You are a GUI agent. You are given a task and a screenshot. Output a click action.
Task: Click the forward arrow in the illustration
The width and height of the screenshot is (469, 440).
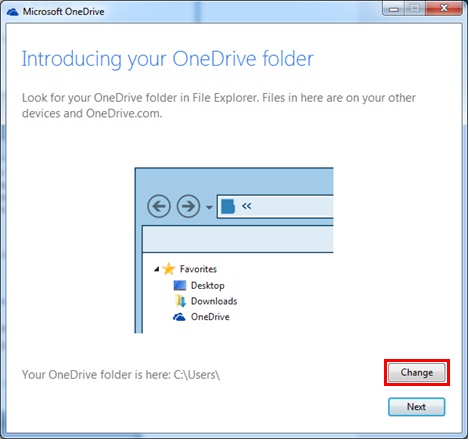[x=188, y=206]
